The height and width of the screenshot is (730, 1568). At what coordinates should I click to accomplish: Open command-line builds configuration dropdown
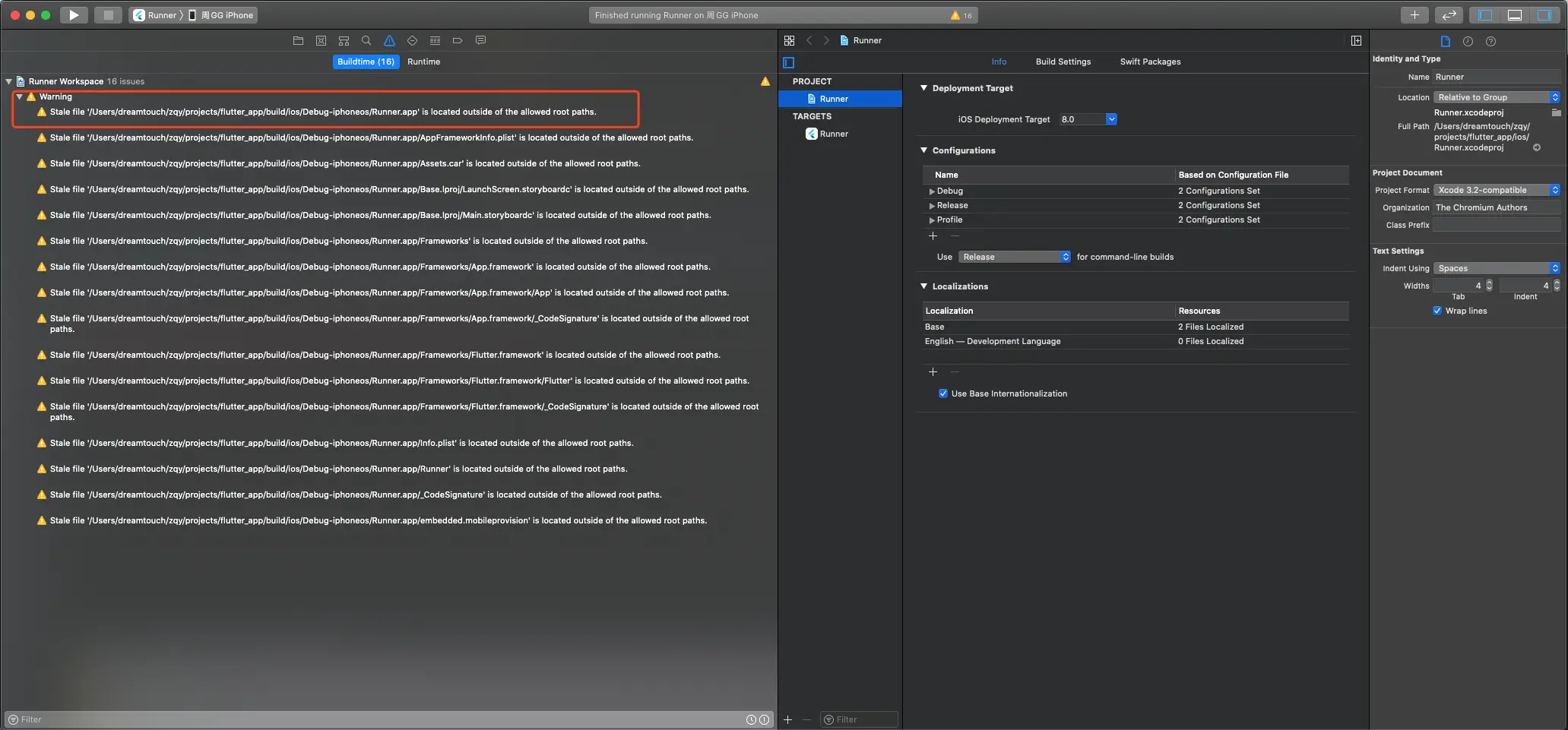(x=1015, y=257)
